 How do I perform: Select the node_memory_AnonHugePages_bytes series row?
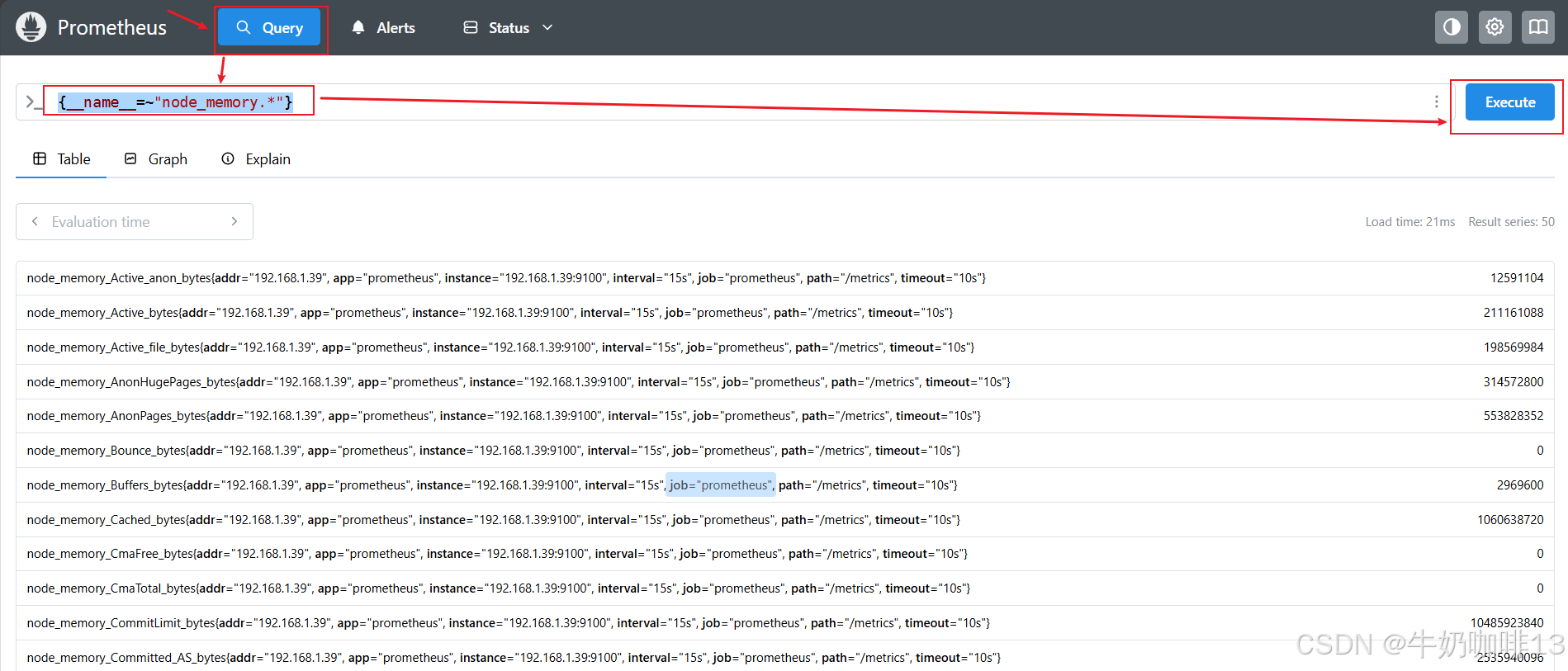(784, 382)
